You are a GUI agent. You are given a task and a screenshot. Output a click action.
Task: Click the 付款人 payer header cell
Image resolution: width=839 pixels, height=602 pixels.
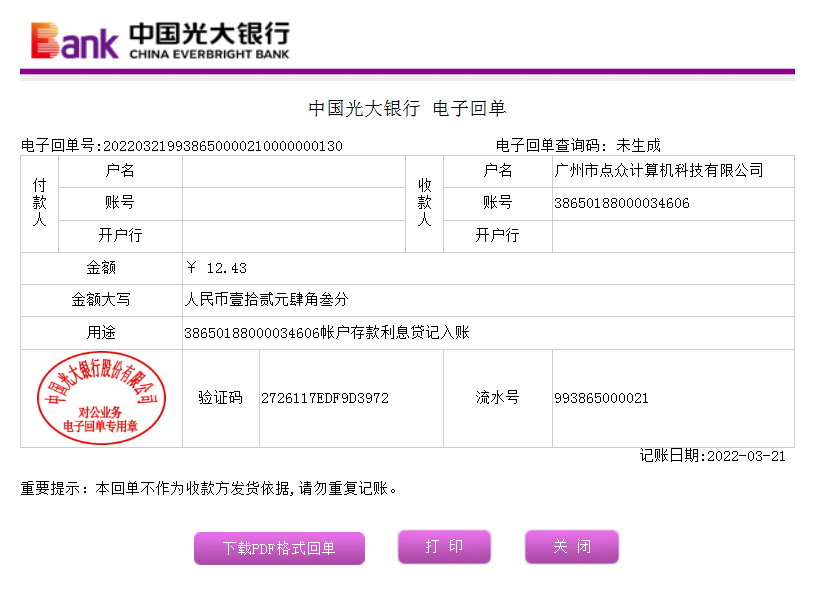tap(40, 203)
